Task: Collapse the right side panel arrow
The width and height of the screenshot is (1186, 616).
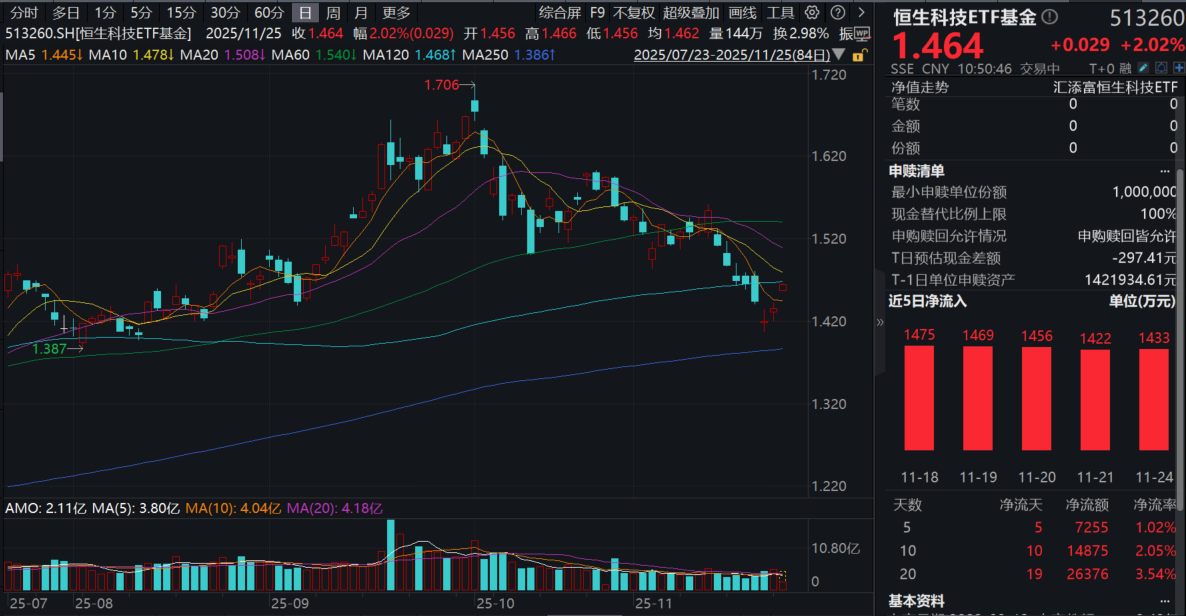Action: (x=880, y=322)
